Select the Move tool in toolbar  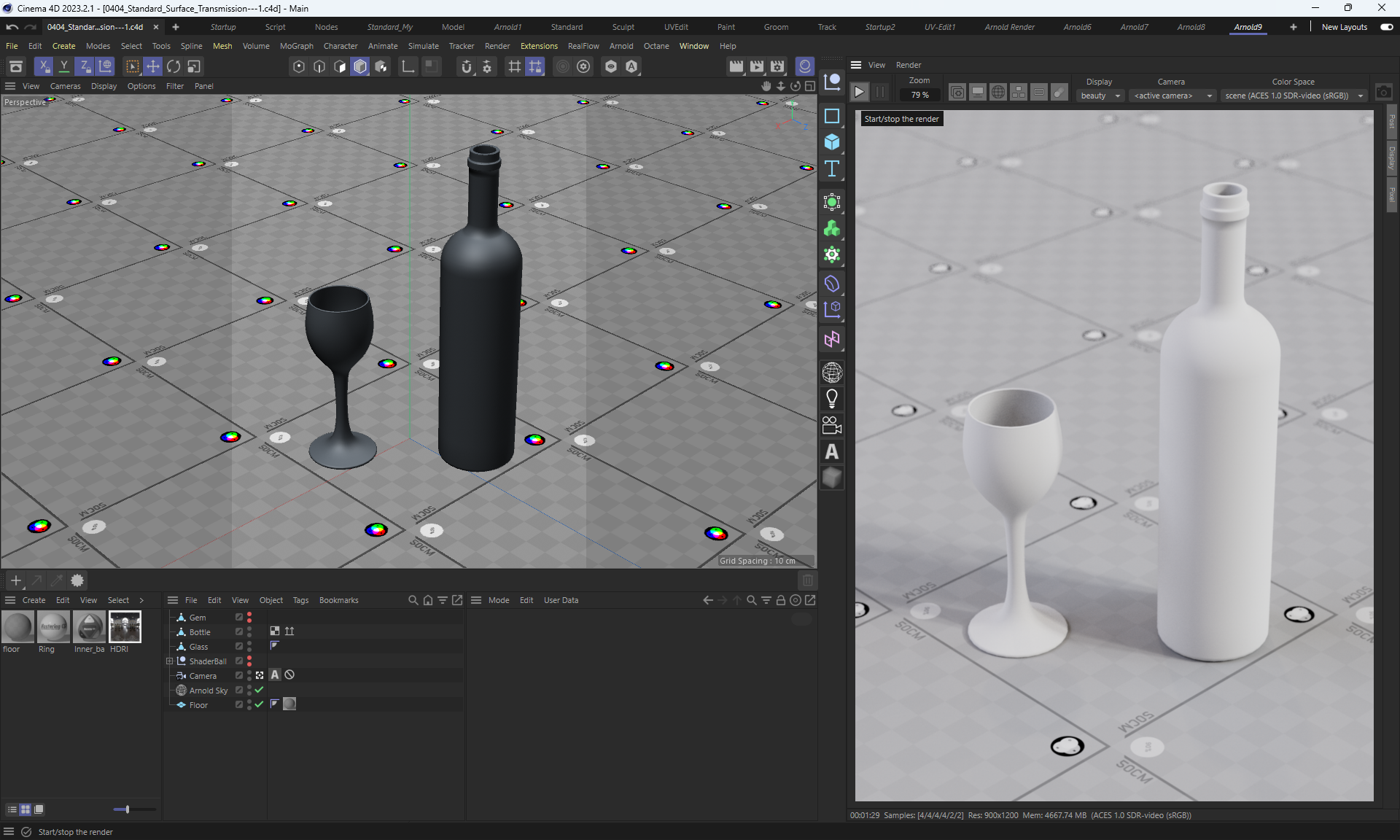152,66
